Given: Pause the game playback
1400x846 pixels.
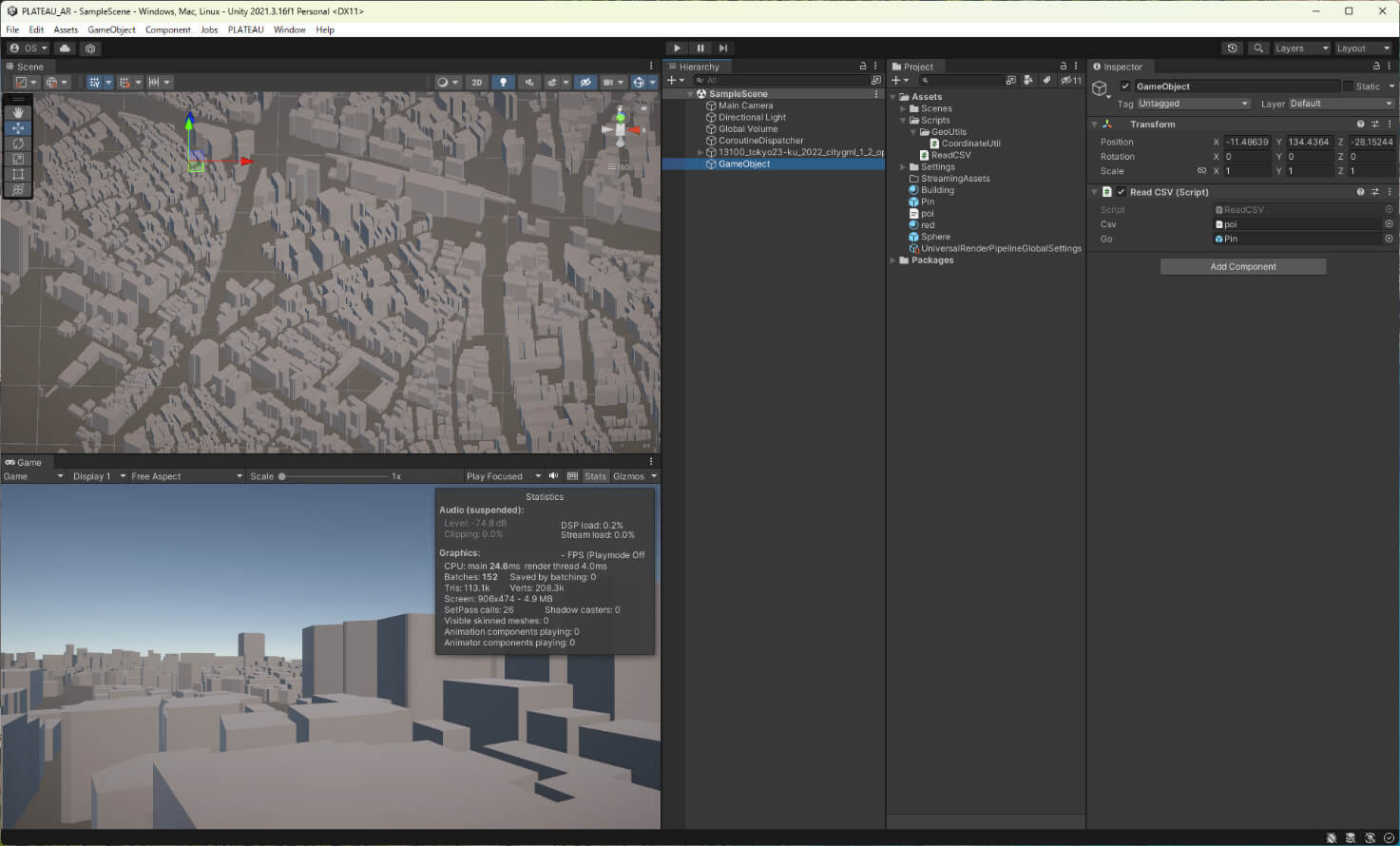Looking at the screenshot, I should pyautogui.click(x=700, y=48).
